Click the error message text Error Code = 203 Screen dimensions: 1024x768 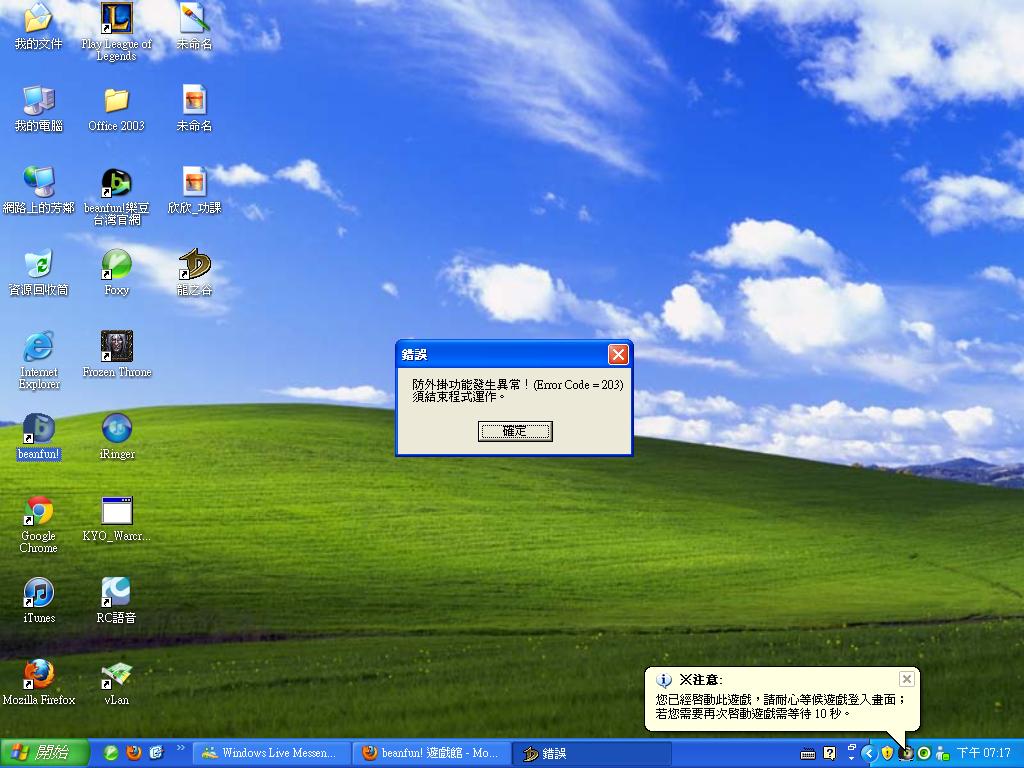click(x=578, y=385)
